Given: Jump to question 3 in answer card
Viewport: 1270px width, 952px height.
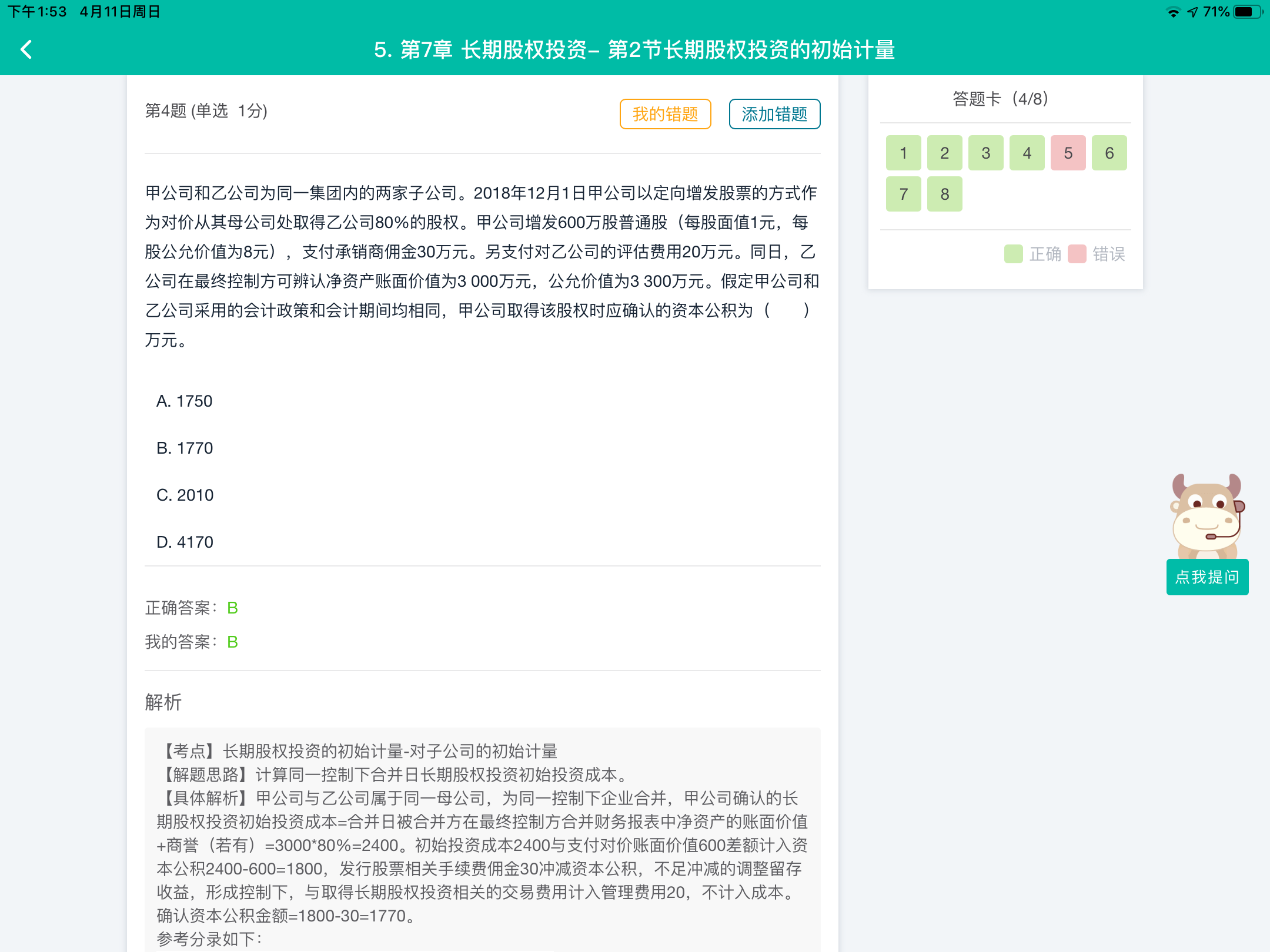Looking at the screenshot, I should (985, 153).
